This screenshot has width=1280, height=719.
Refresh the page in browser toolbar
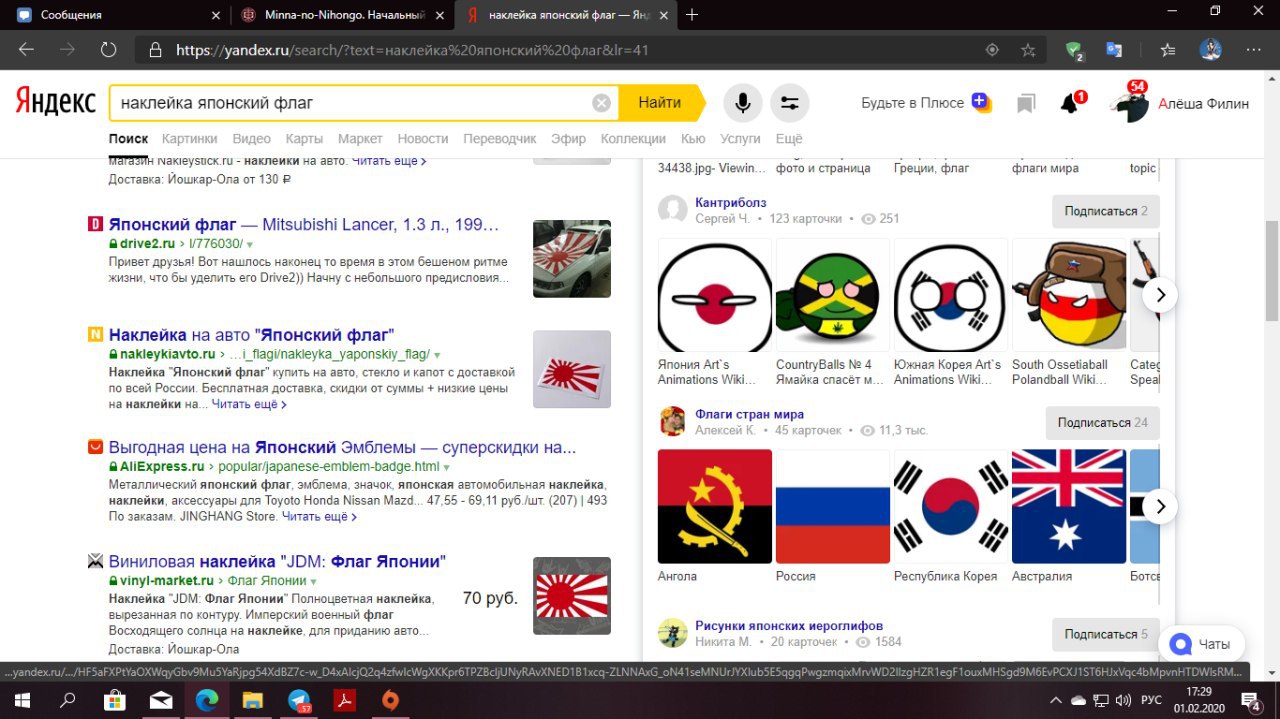pos(108,49)
